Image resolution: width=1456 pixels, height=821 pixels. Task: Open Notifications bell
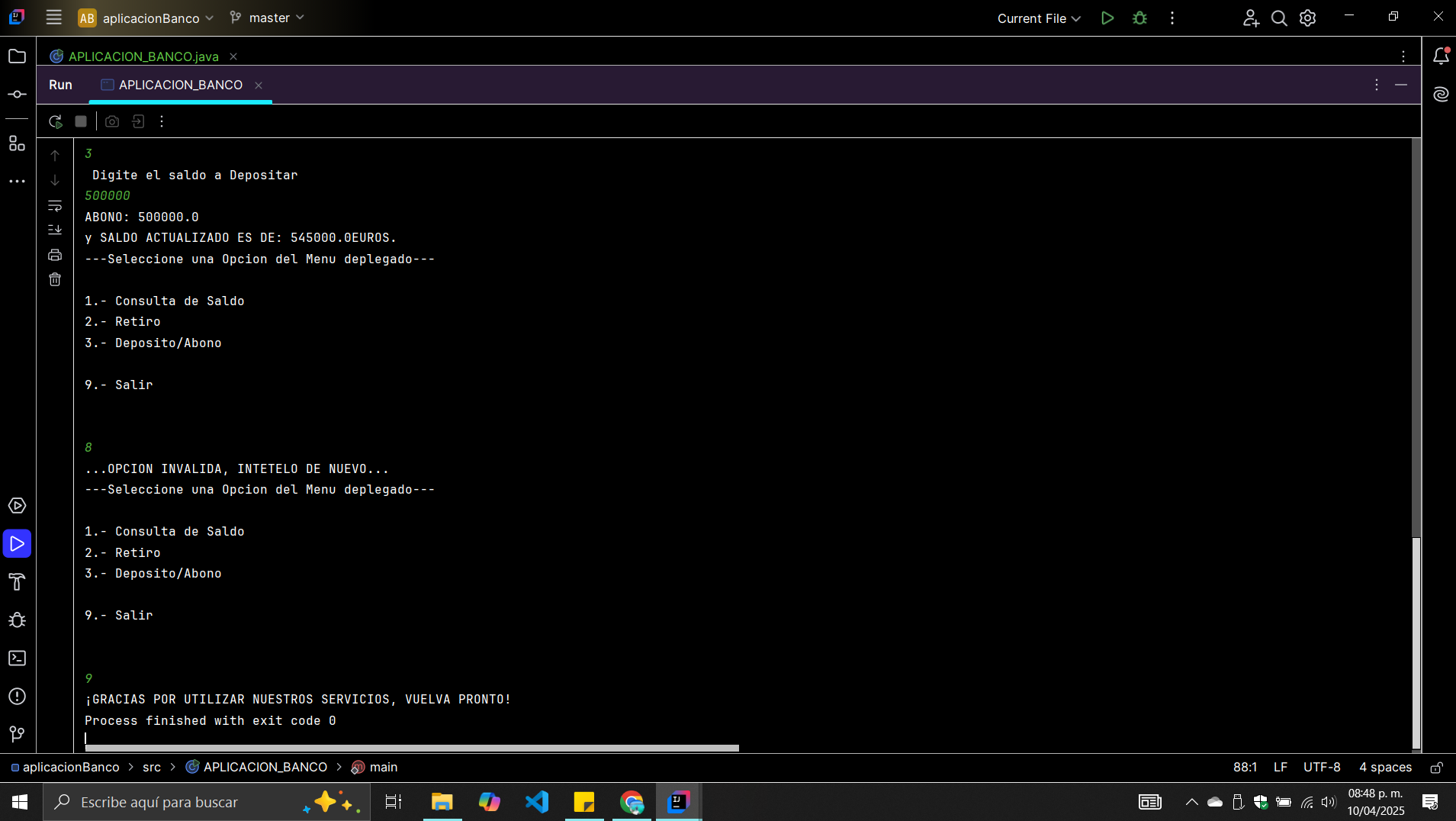1441,56
